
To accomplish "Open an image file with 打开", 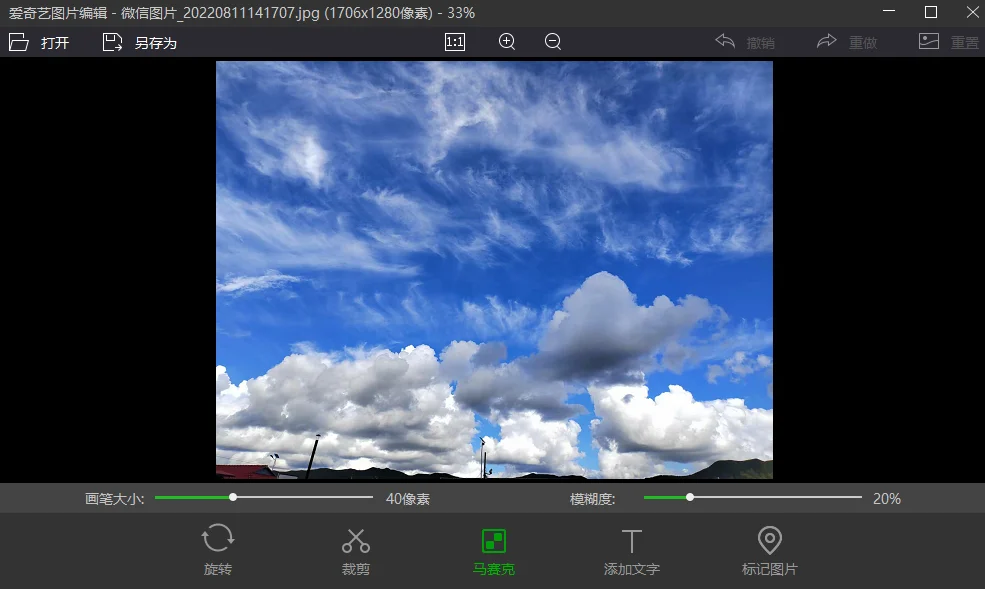I will 39,43.
